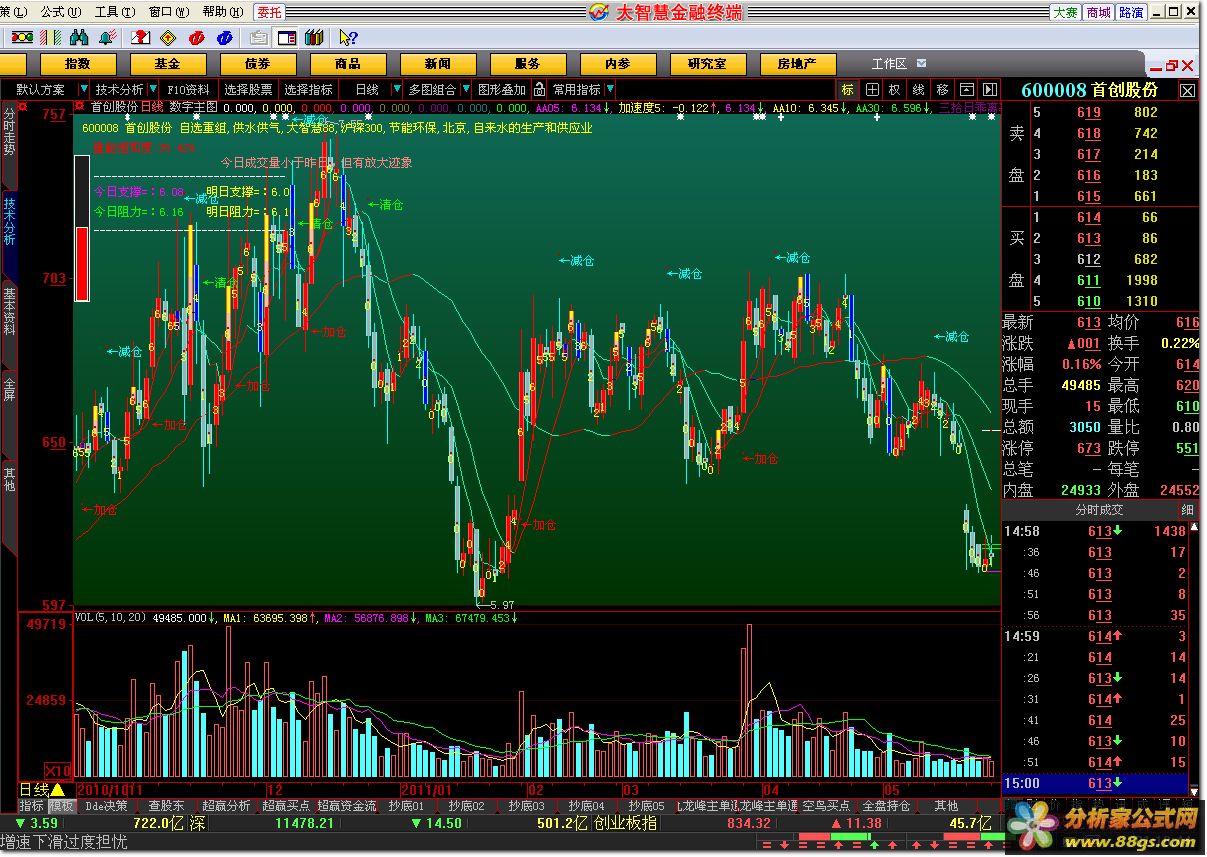1207x857 pixels.
Task: Click the red circular logo icon
Action: point(197,38)
